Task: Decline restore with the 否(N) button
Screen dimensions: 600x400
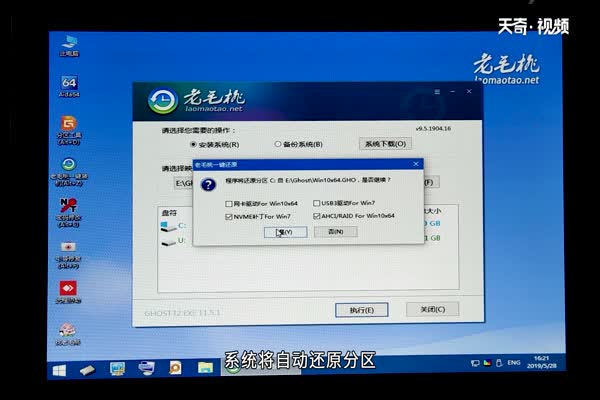Action: coord(336,232)
